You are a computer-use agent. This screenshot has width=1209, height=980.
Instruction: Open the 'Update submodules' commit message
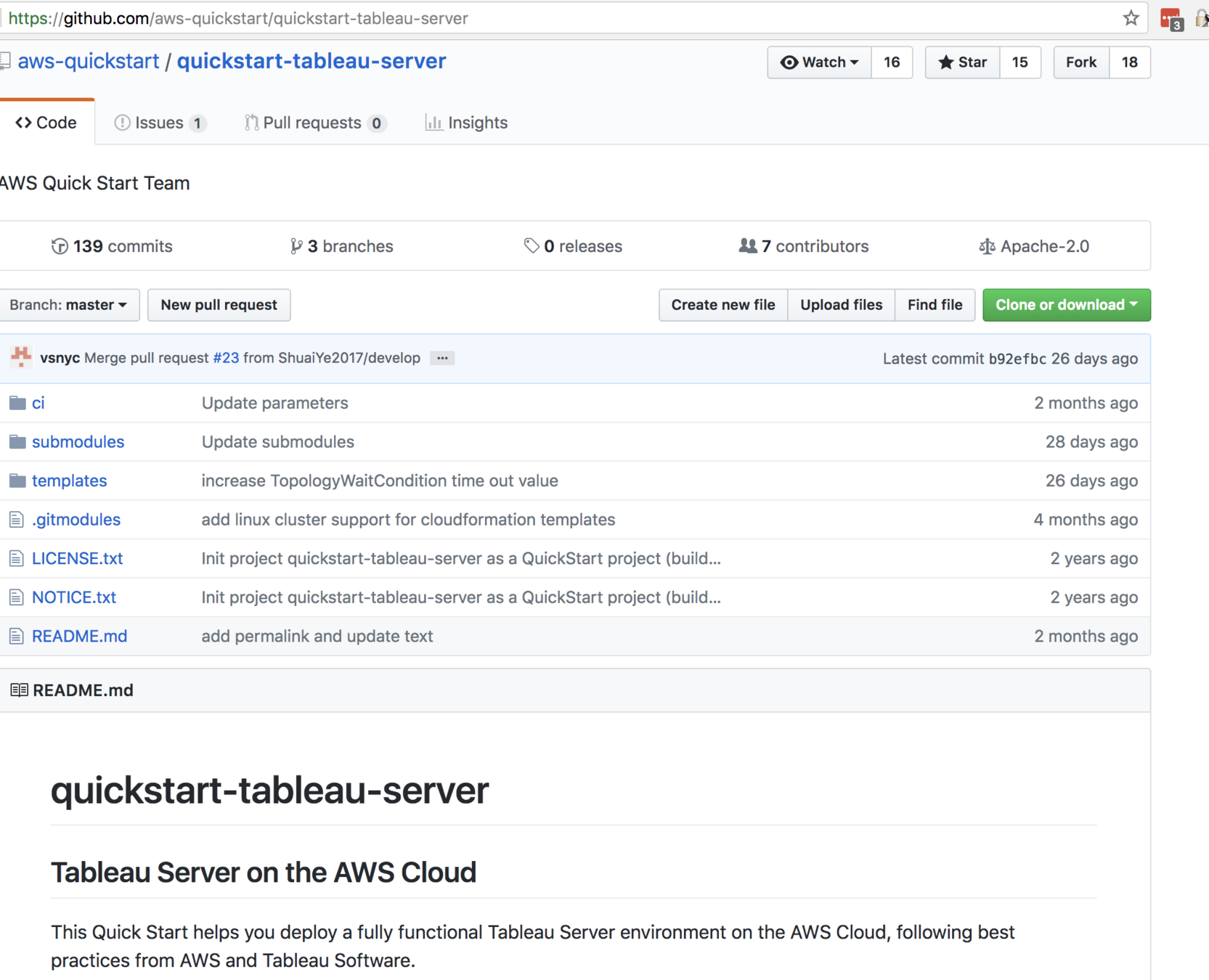pos(277,441)
